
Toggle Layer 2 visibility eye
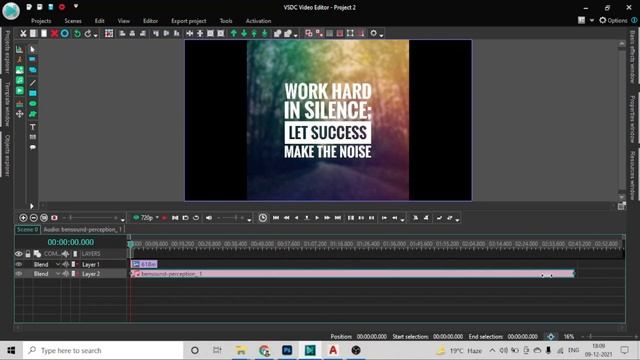[x=19, y=274]
